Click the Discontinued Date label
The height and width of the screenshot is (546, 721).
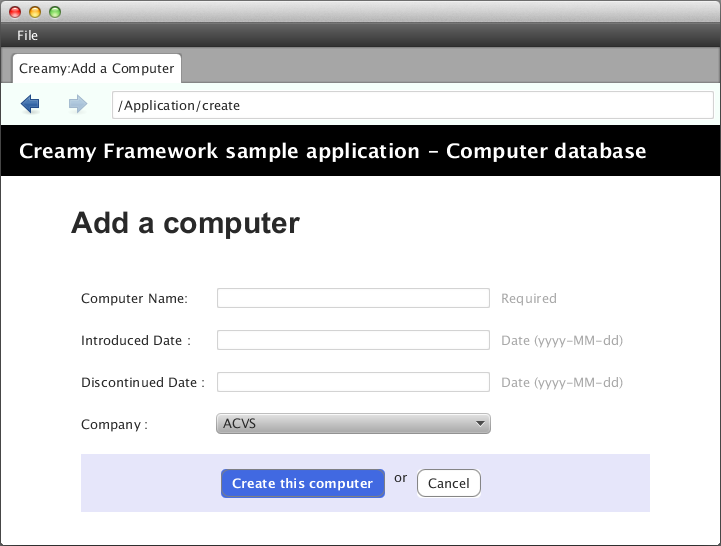tap(142, 382)
